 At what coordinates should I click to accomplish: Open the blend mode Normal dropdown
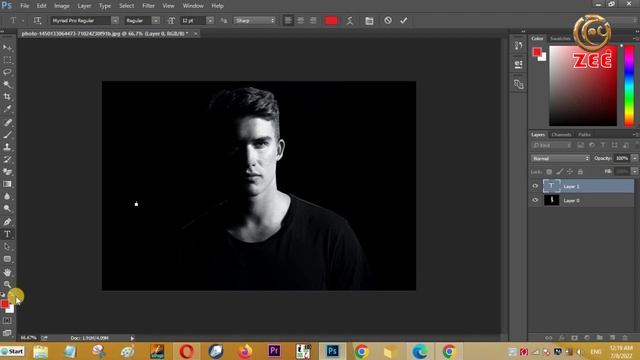560,158
